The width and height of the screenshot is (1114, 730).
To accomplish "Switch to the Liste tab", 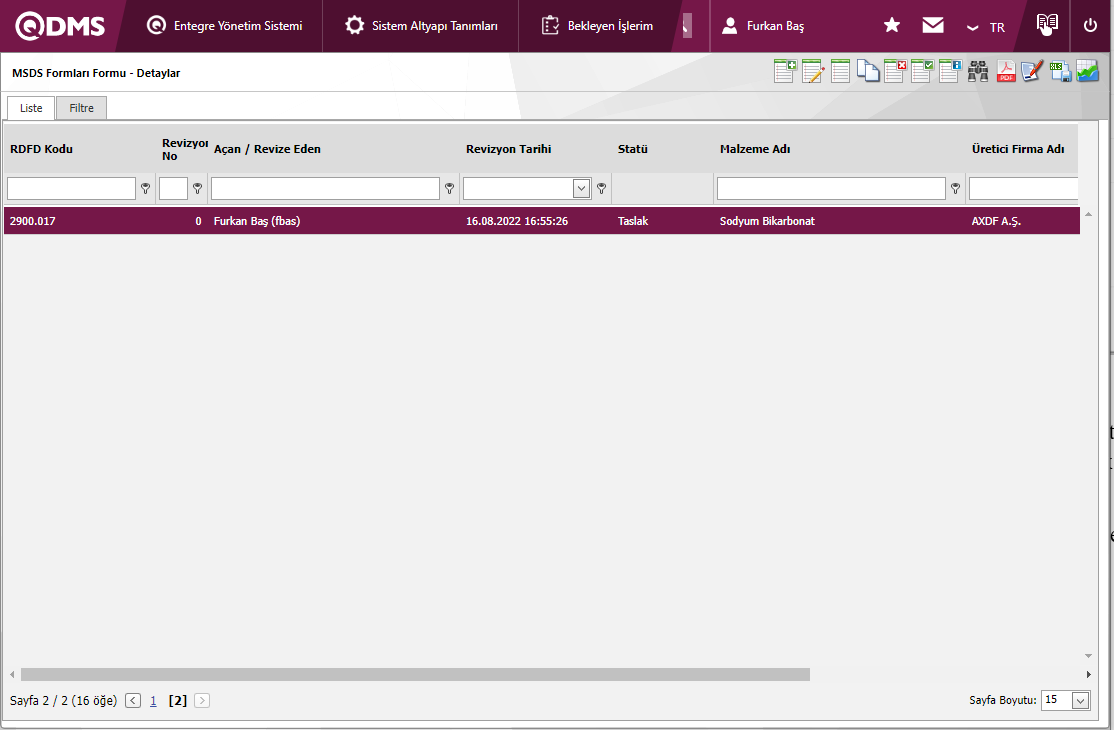I will [31, 108].
